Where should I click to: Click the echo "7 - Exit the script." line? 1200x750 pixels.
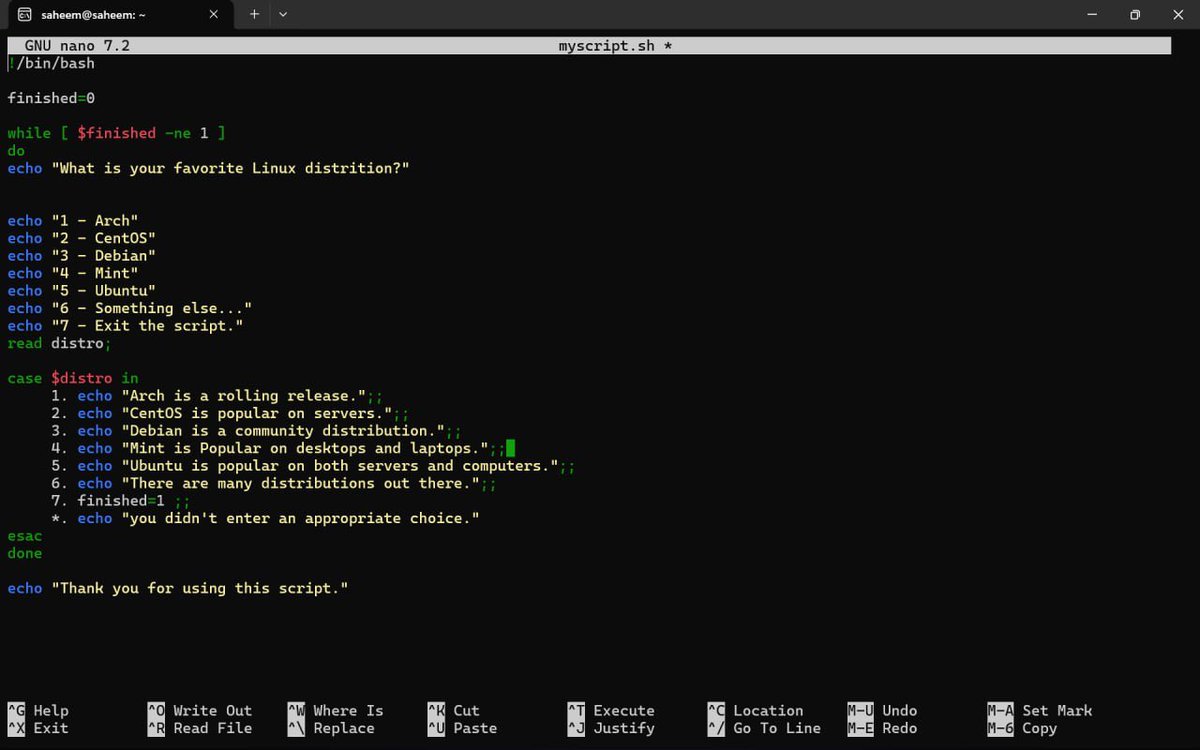[x=125, y=326]
